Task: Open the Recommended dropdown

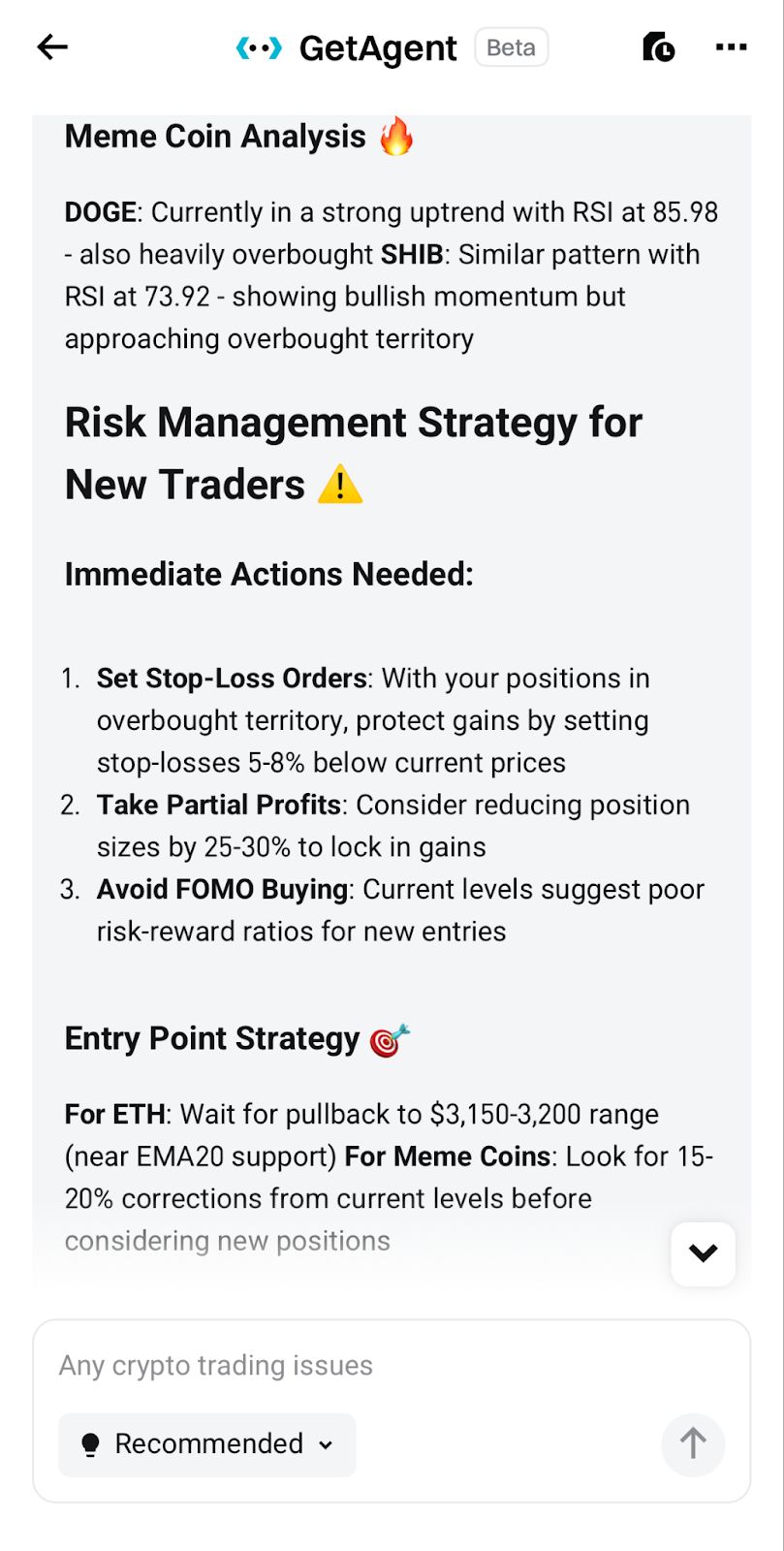Action: (207, 1444)
